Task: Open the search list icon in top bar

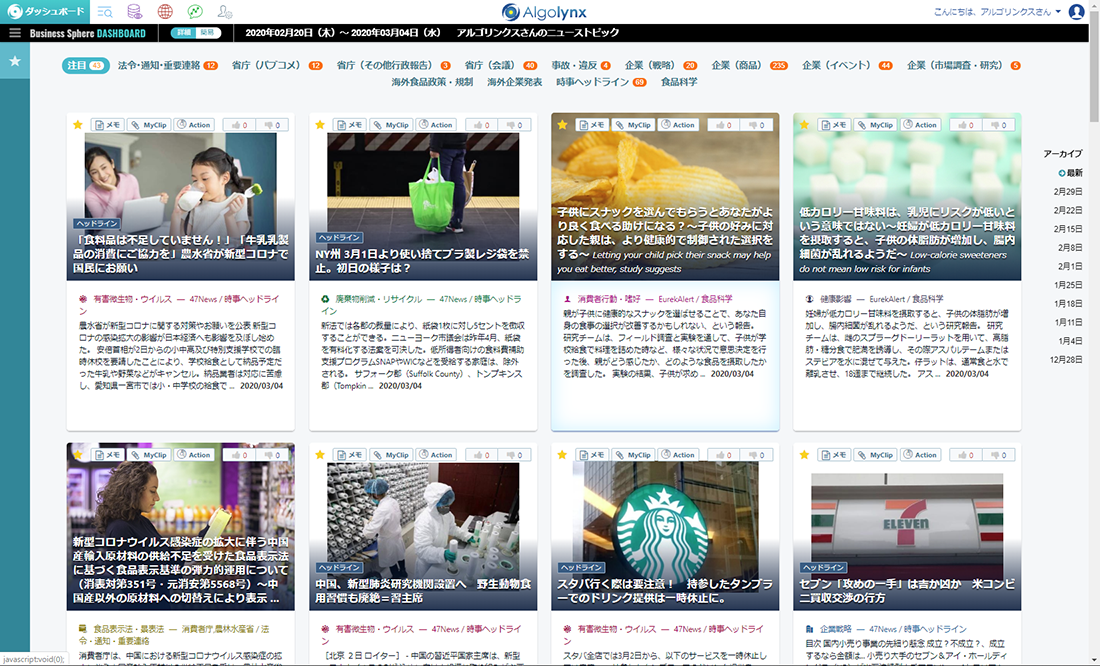Action: tap(105, 12)
